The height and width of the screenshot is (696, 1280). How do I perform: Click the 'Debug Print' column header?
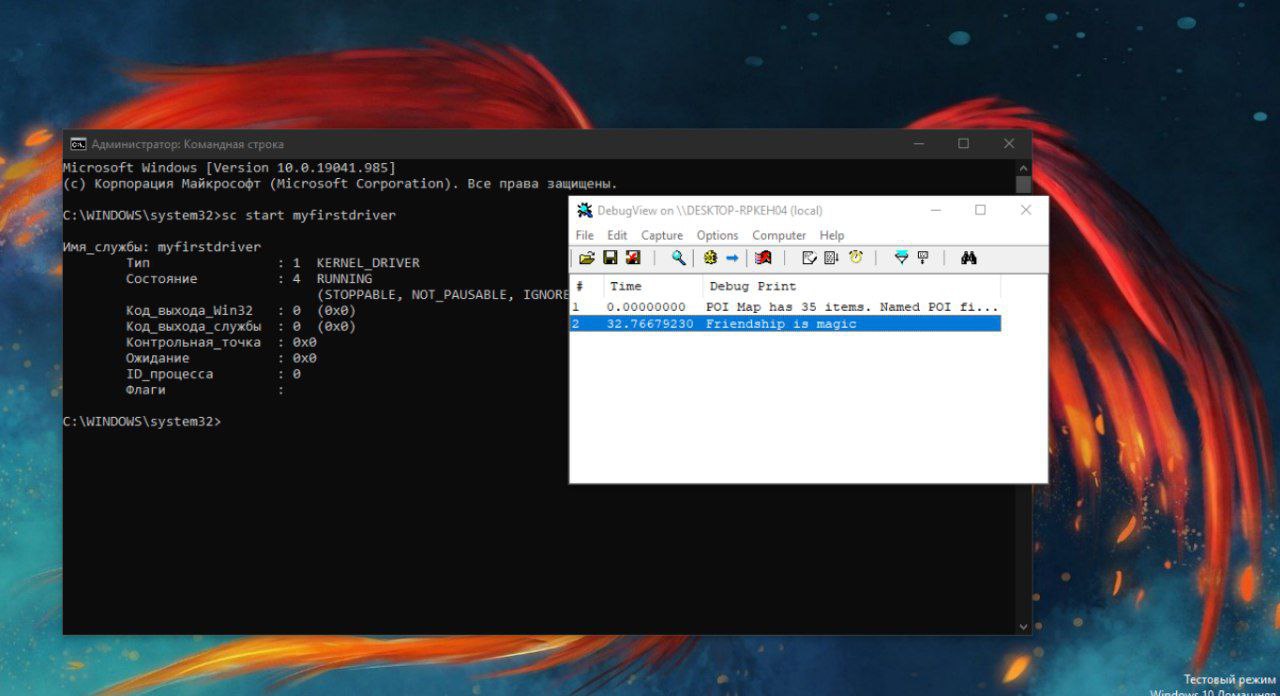(852, 286)
